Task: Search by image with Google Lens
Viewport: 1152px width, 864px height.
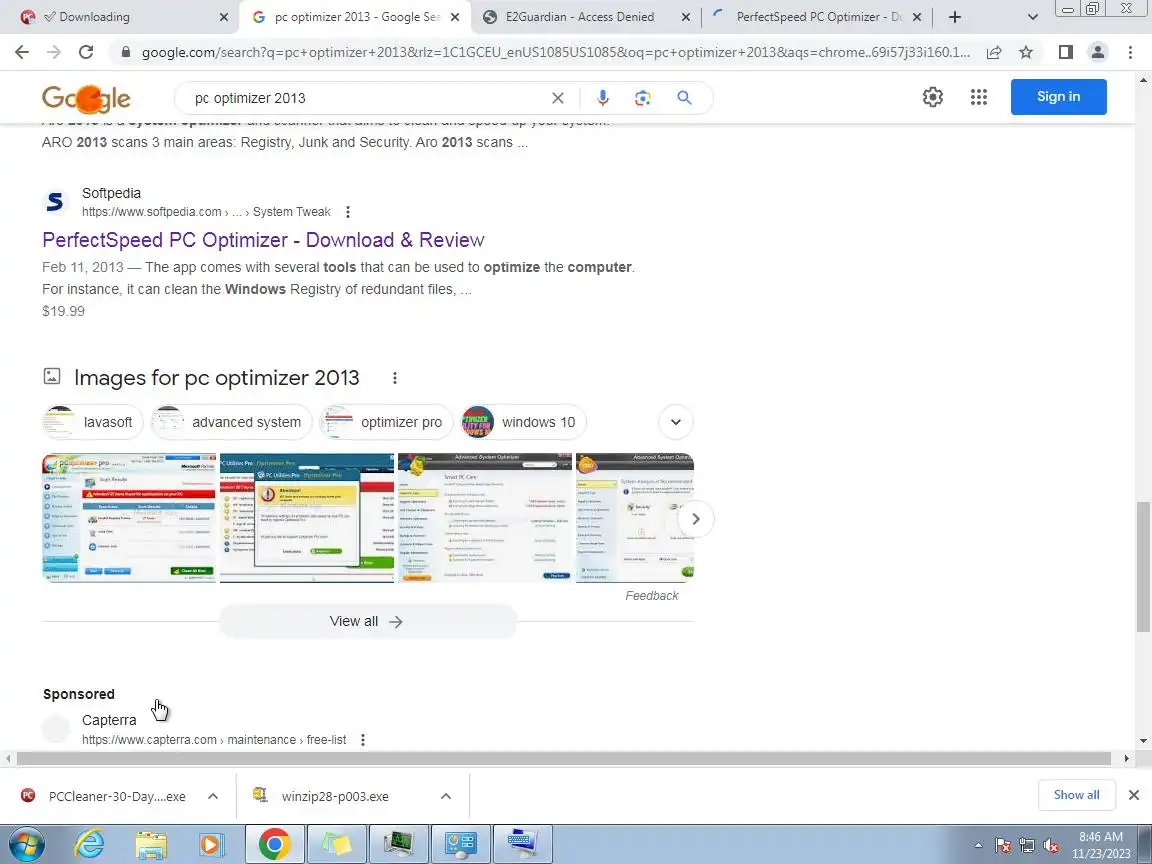Action: (x=643, y=98)
